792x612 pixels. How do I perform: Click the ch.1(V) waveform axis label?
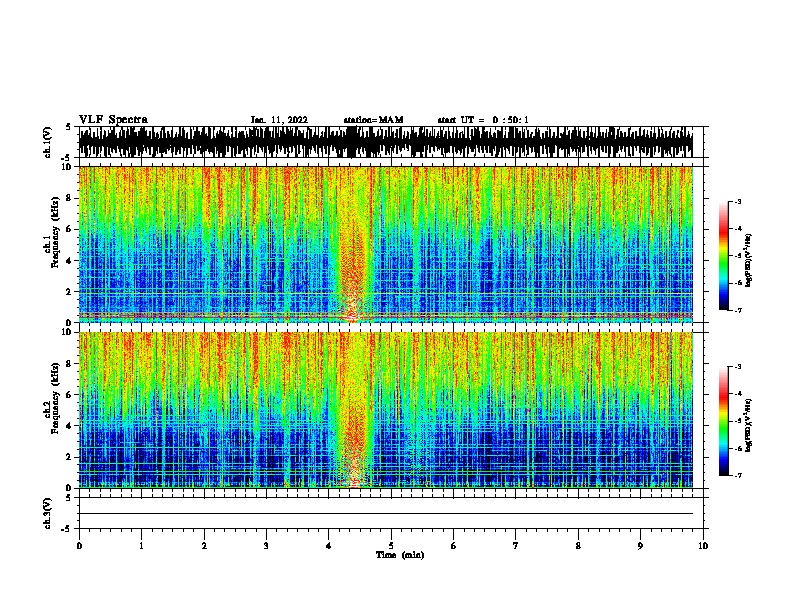click(x=48, y=142)
